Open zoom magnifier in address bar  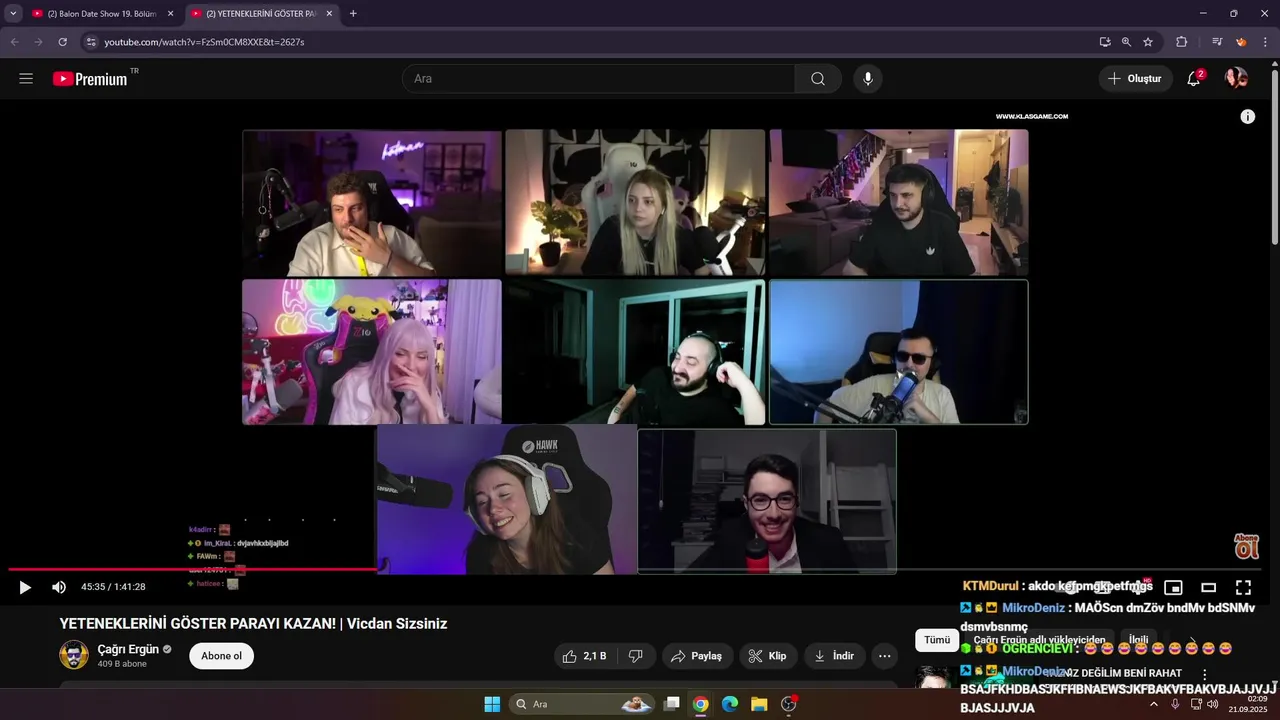pos(1126,42)
